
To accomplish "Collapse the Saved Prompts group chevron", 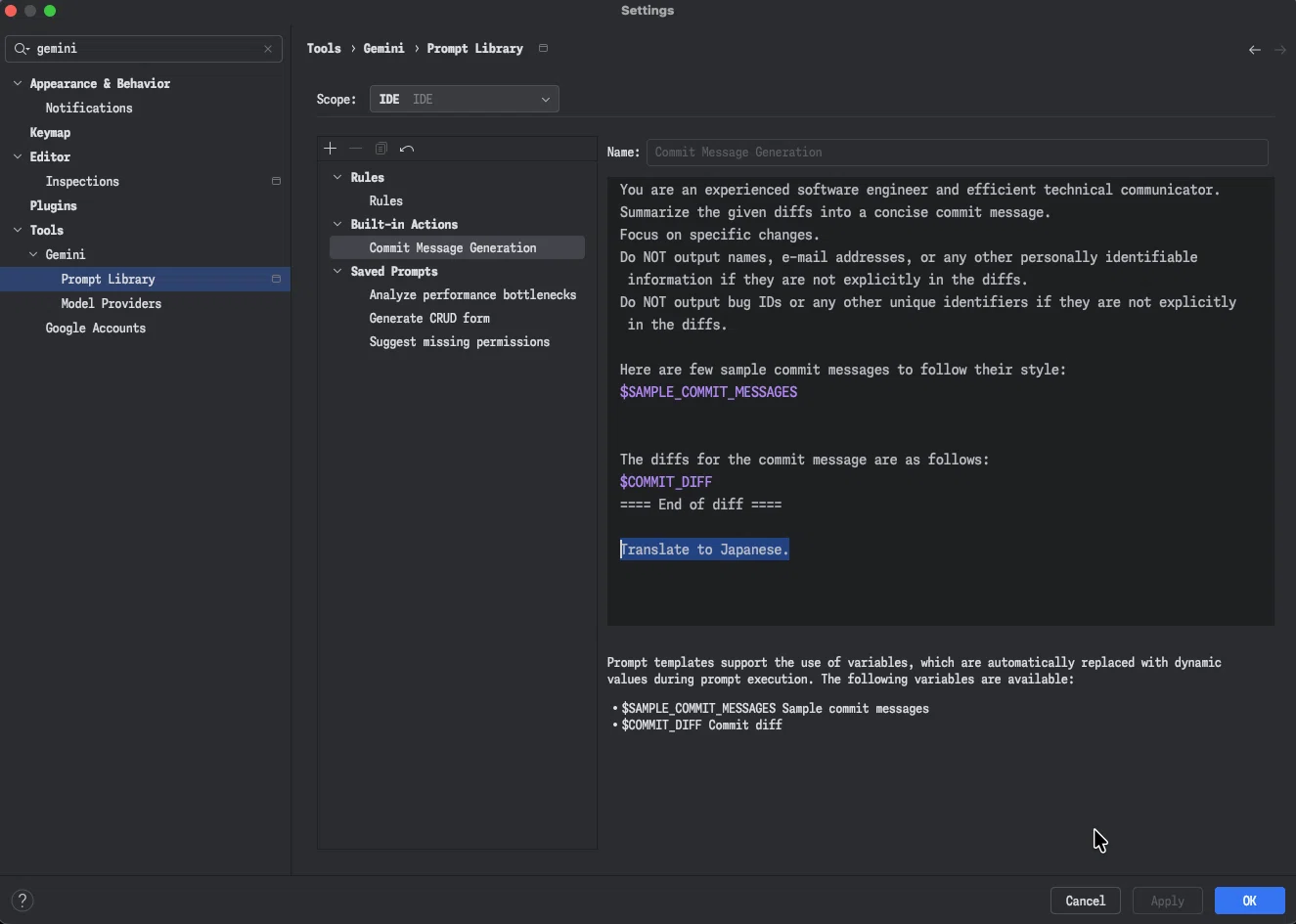I will (x=337, y=271).
